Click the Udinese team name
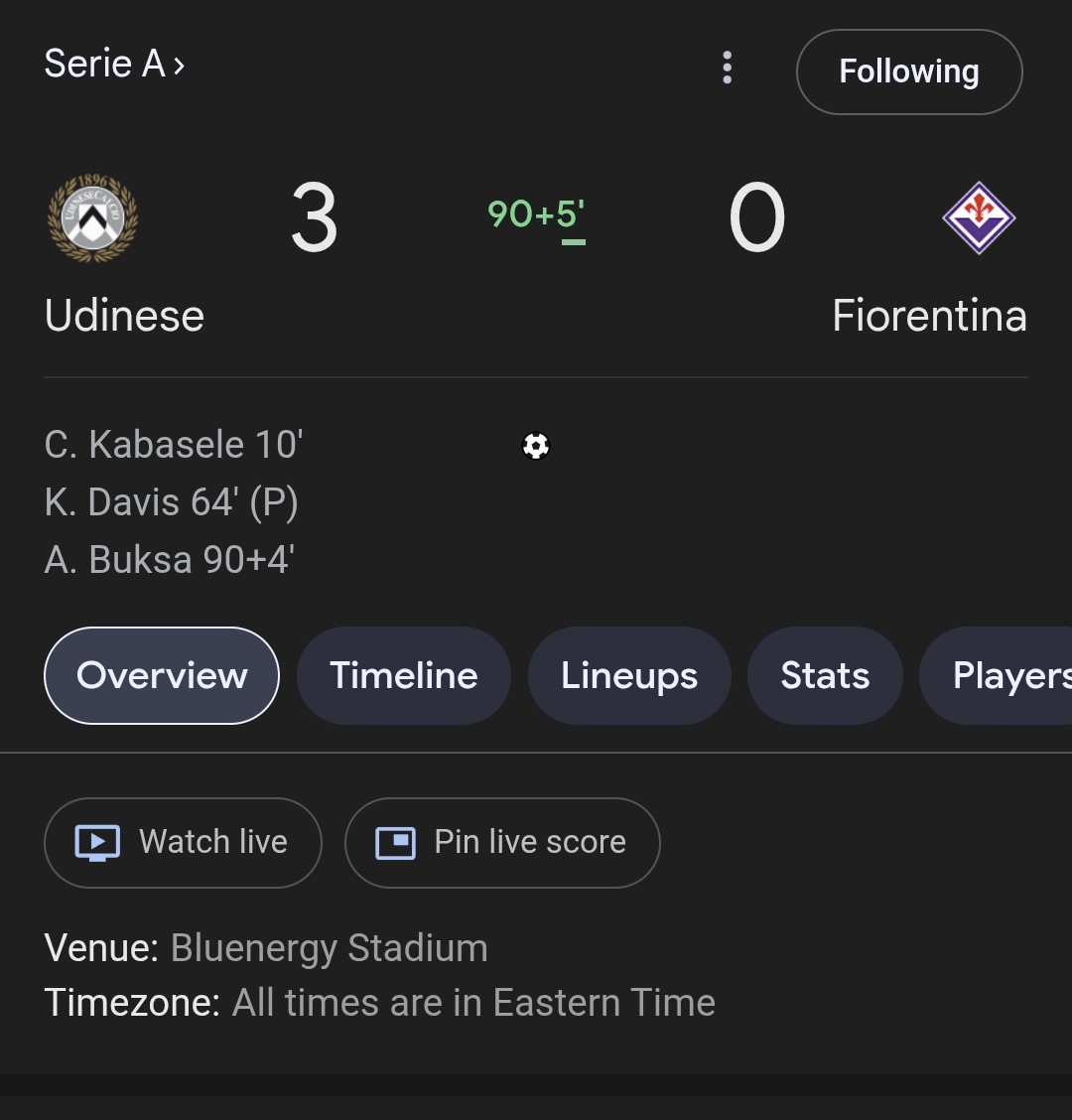The height and width of the screenshot is (1120, 1072). click(124, 317)
